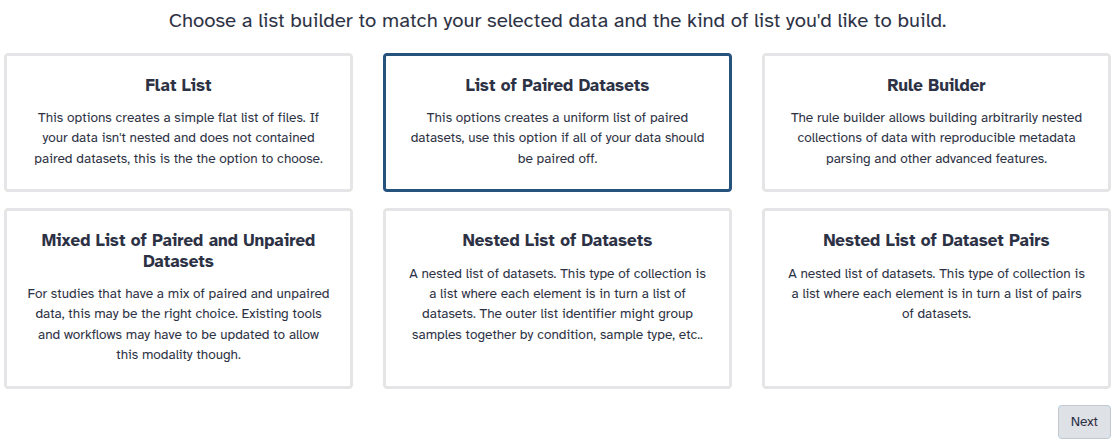Click the "Nested List of Datasets" heading
Screen dimensions: 1117x444
(557, 240)
